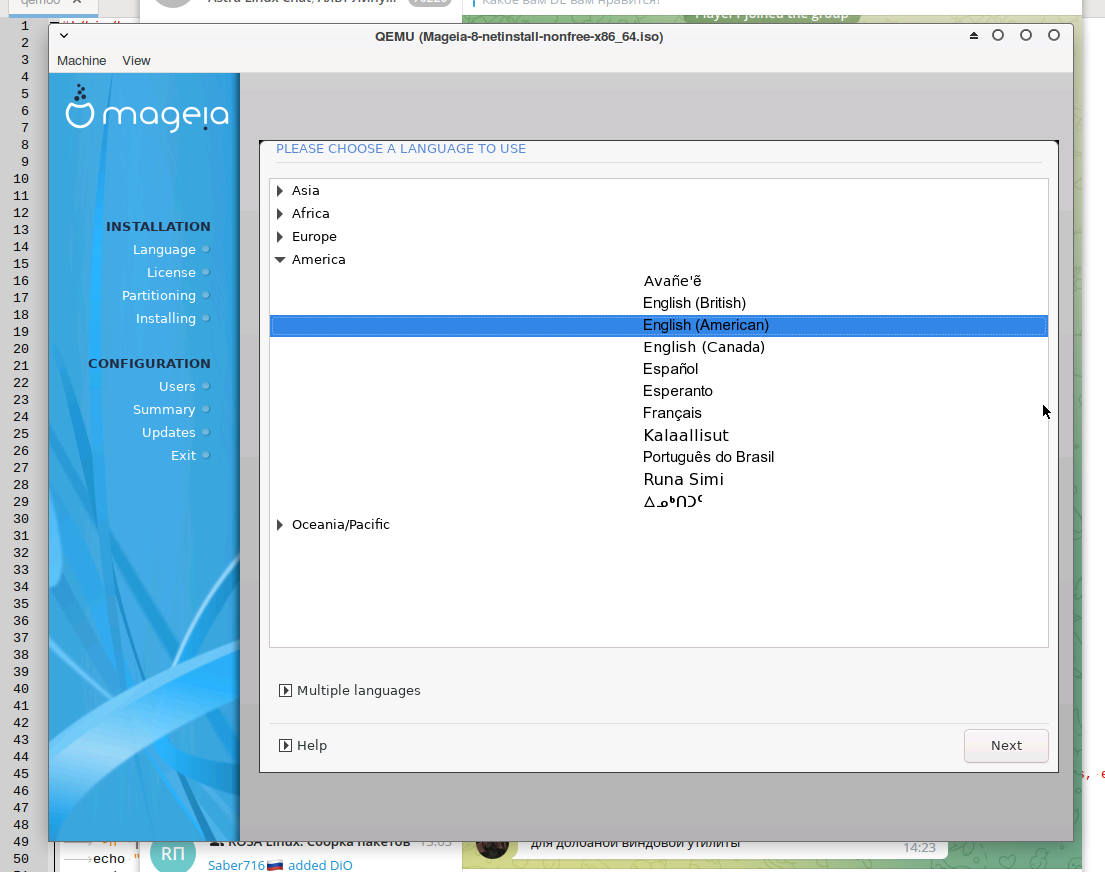The height and width of the screenshot is (872, 1105).
Task: Click the Multiple languages label
Action: point(359,690)
